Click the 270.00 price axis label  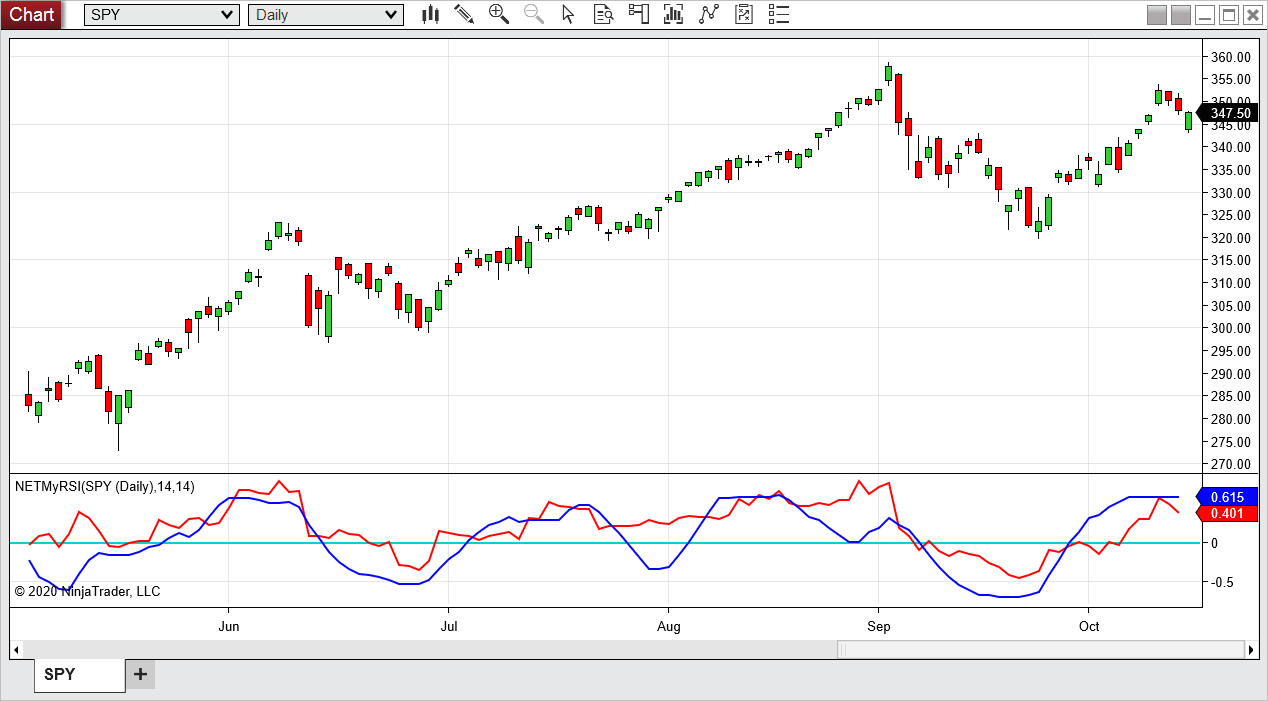pos(1230,464)
